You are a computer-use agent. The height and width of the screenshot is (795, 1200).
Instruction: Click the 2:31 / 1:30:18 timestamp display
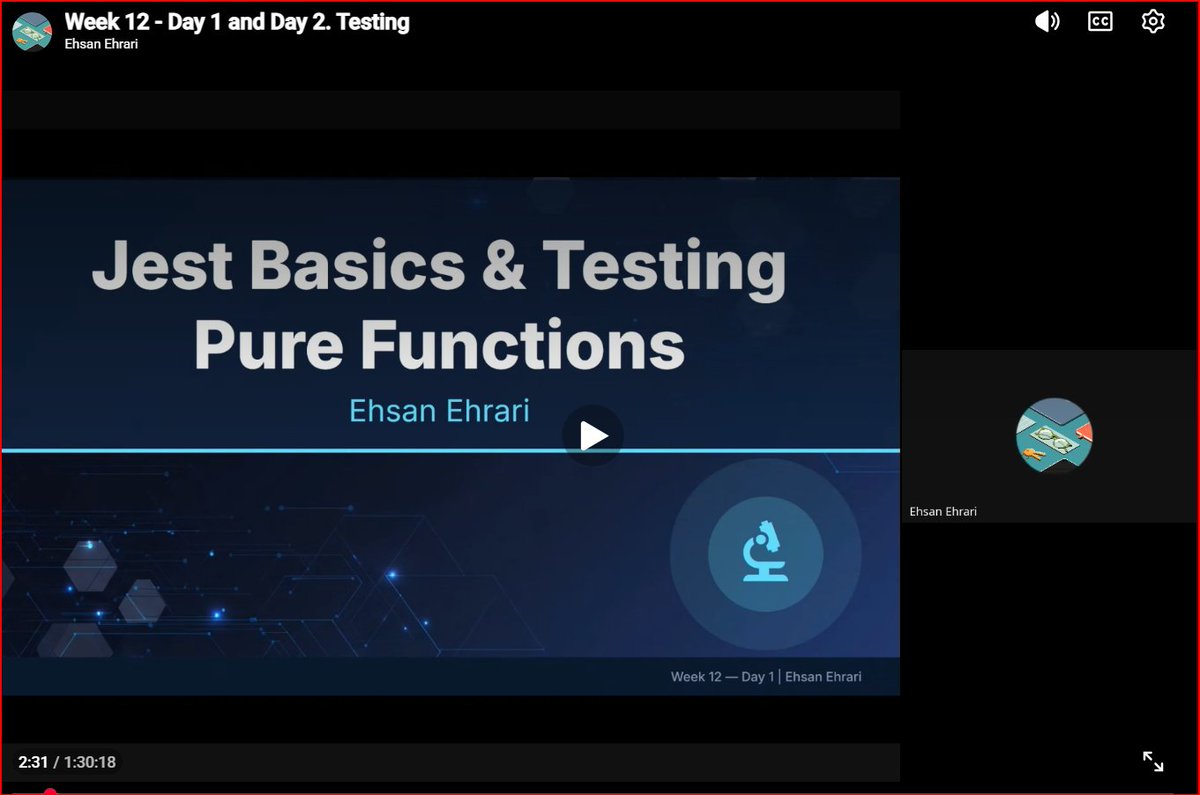[67, 762]
